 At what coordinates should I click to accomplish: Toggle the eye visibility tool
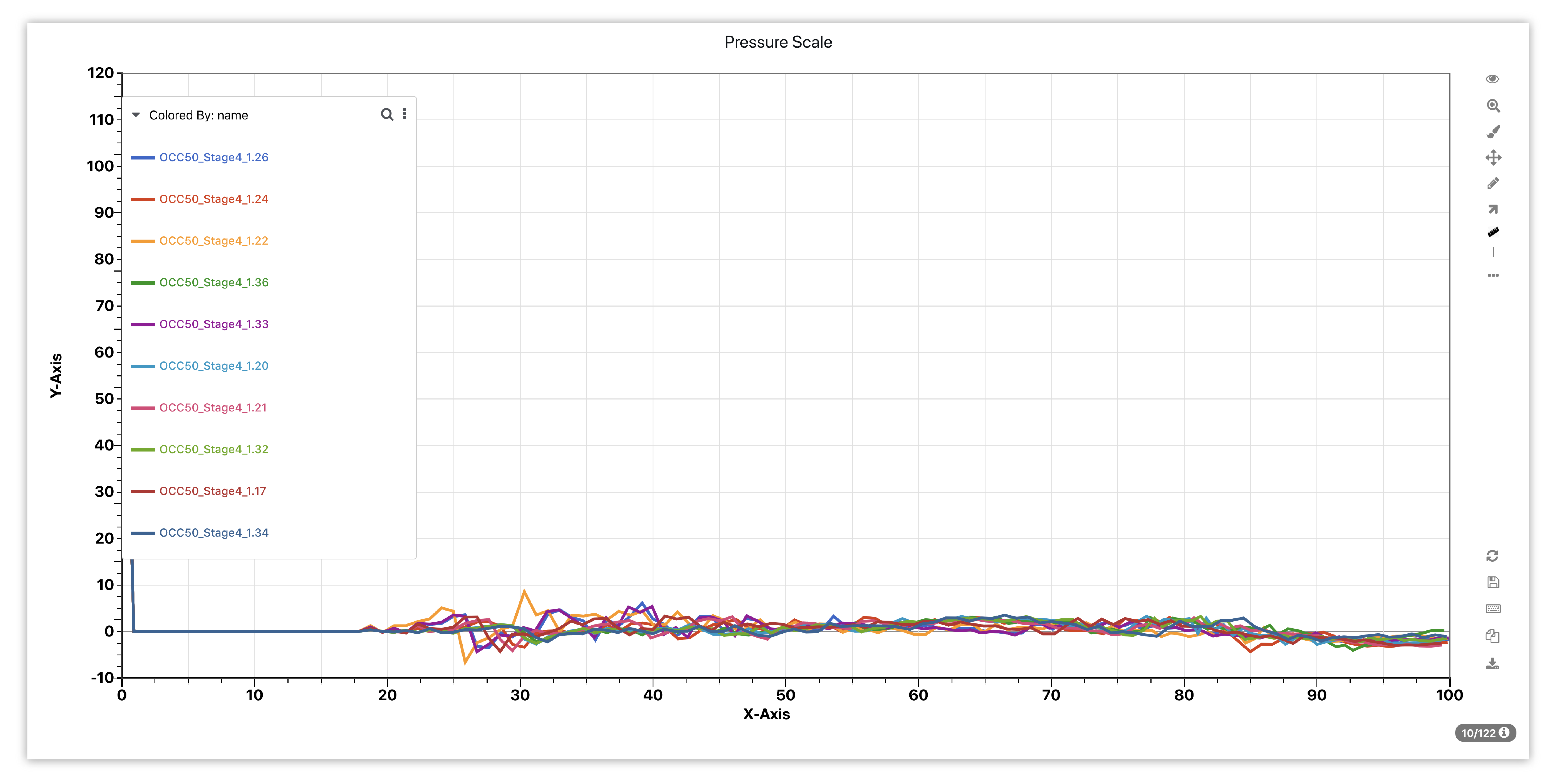click(x=1492, y=79)
